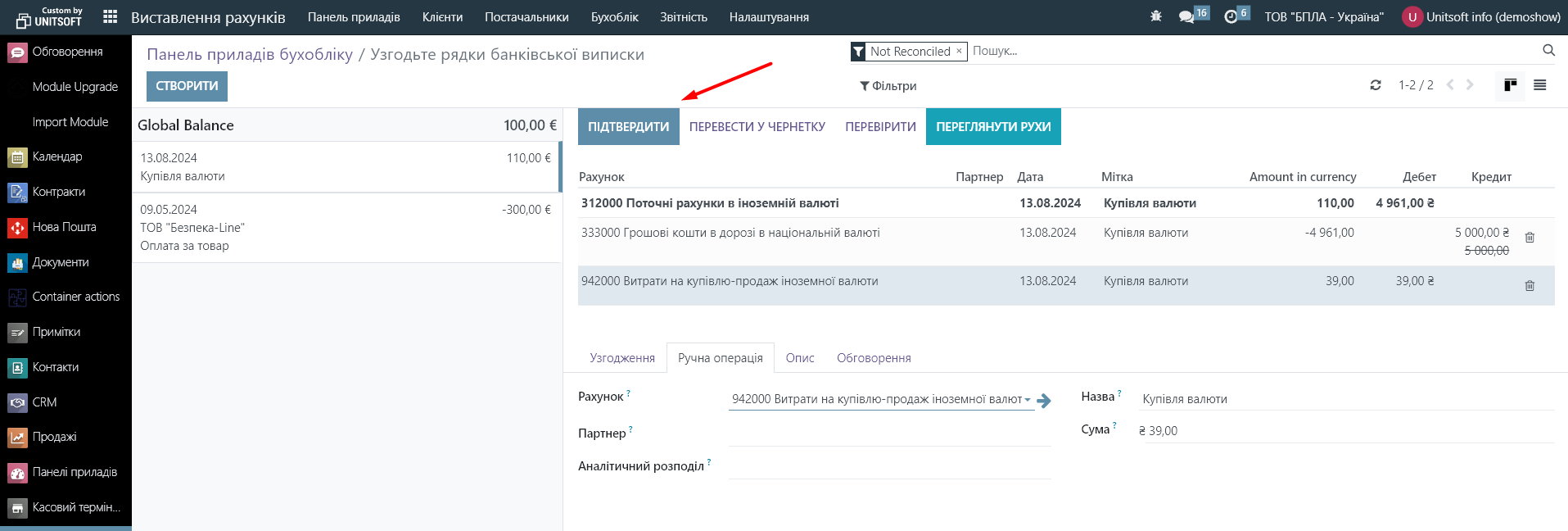Click the Створити button
This screenshot has height=531, width=1568.
coord(187,86)
